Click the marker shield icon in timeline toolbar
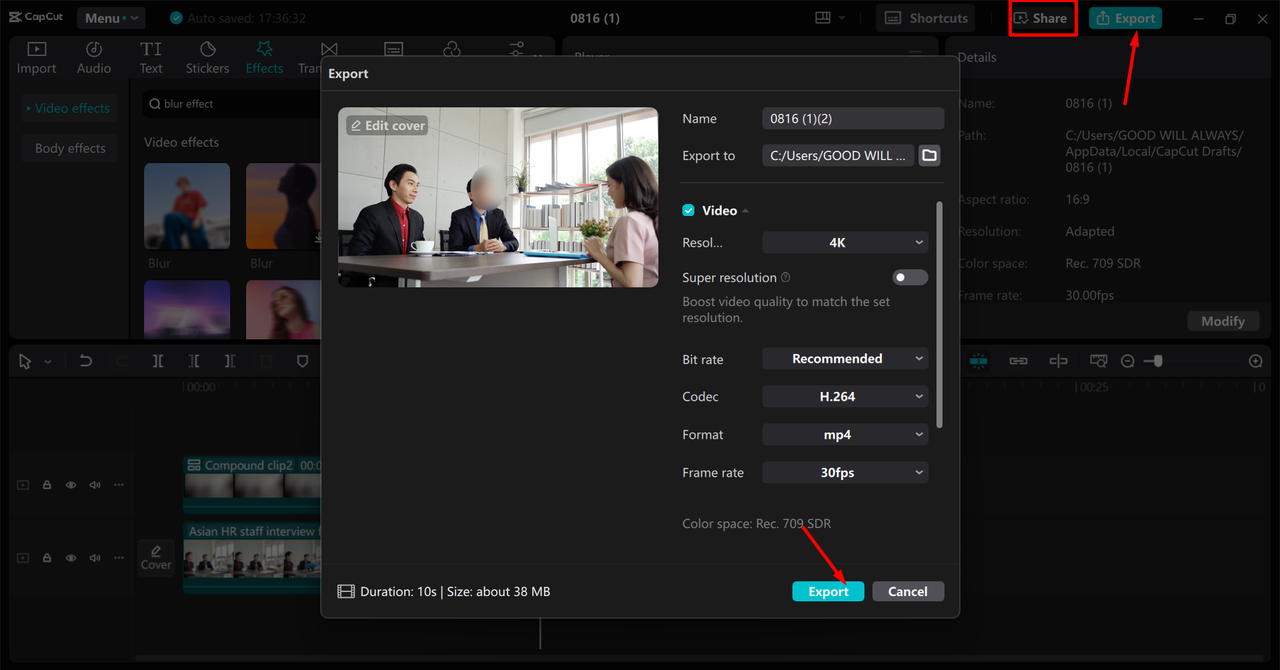1280x670 pixels. click(x=302, y=361)
